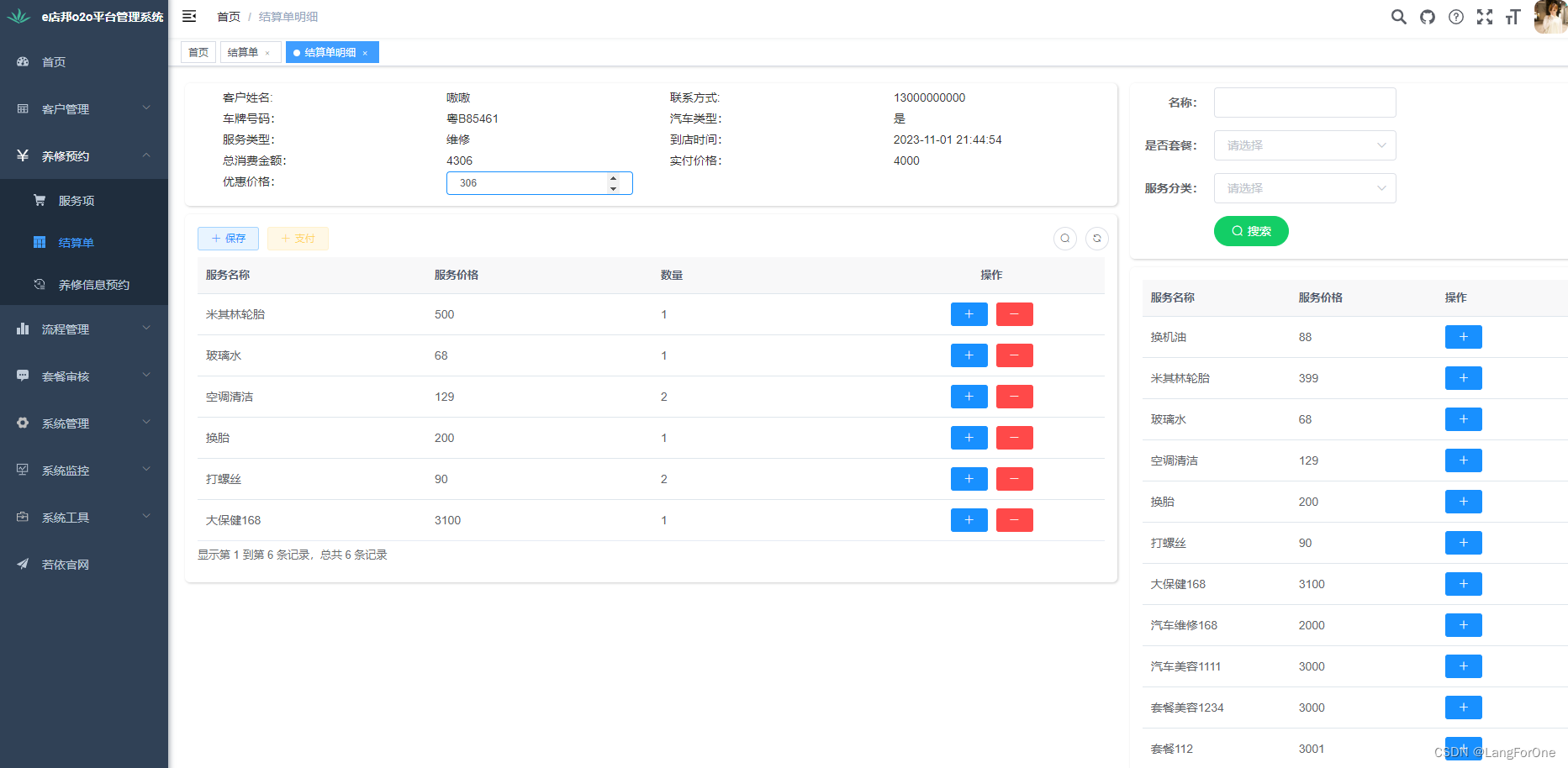Viewport: 1568px width, 768px height.
Task: Increase quantity of 空调清洁 in settlement
Action: (x=969, y=397)
